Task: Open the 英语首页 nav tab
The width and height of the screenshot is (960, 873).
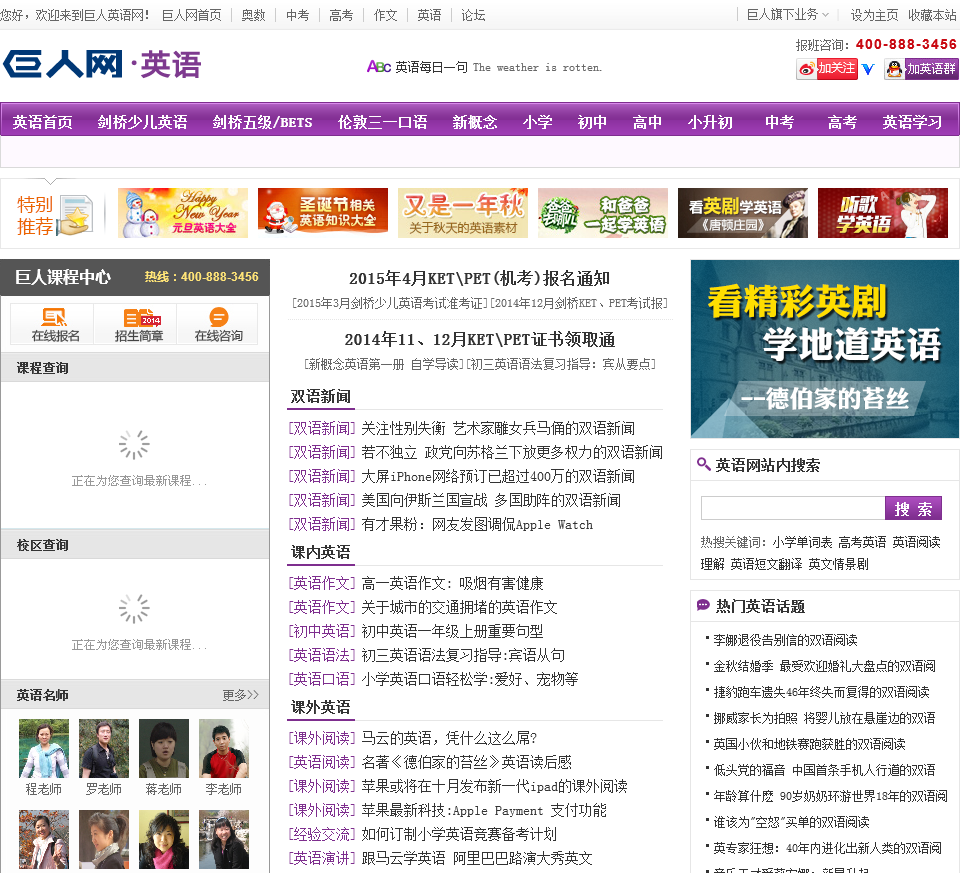Action: 42,122
